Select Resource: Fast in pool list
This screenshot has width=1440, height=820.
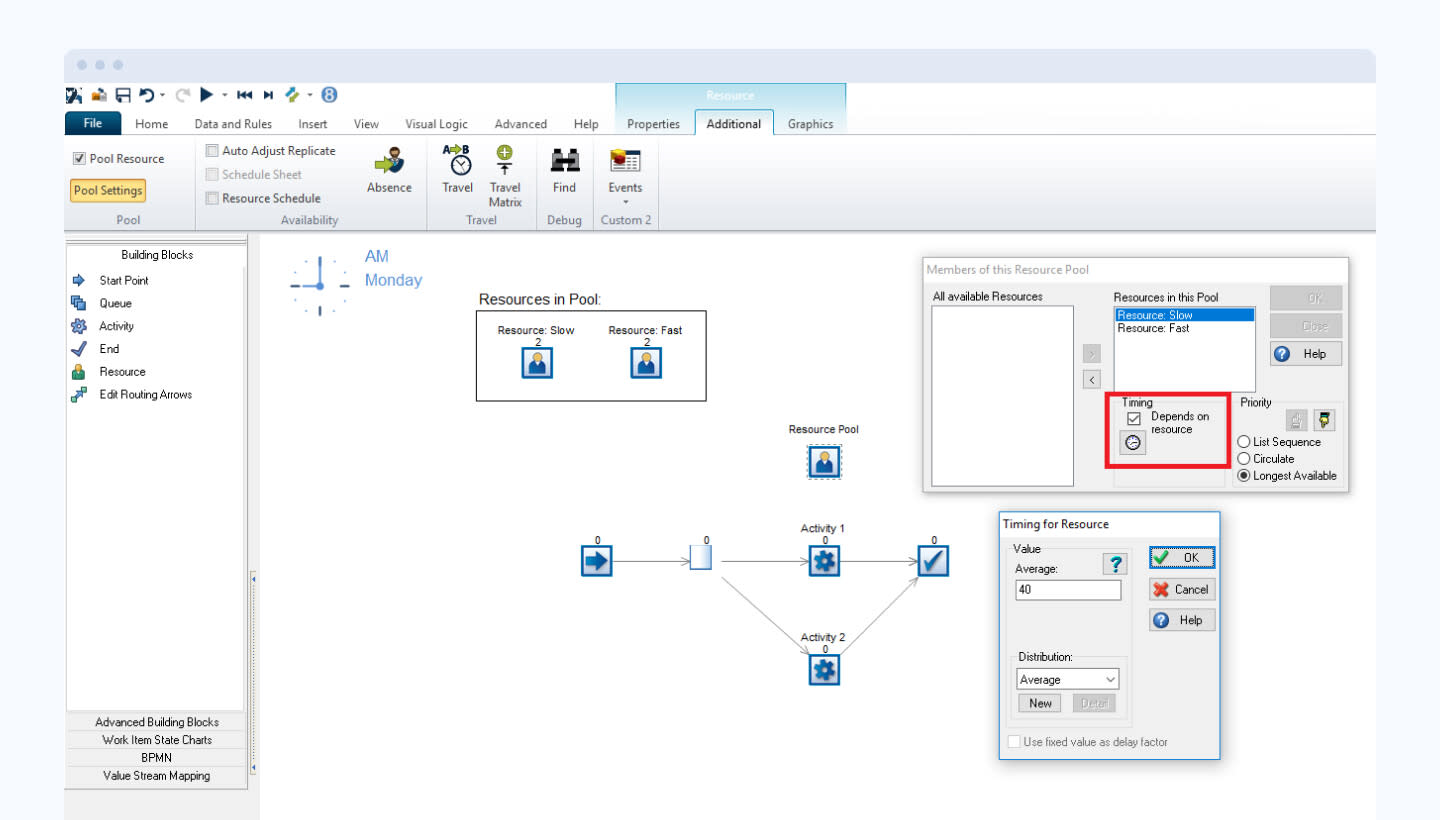[1153, 328]
